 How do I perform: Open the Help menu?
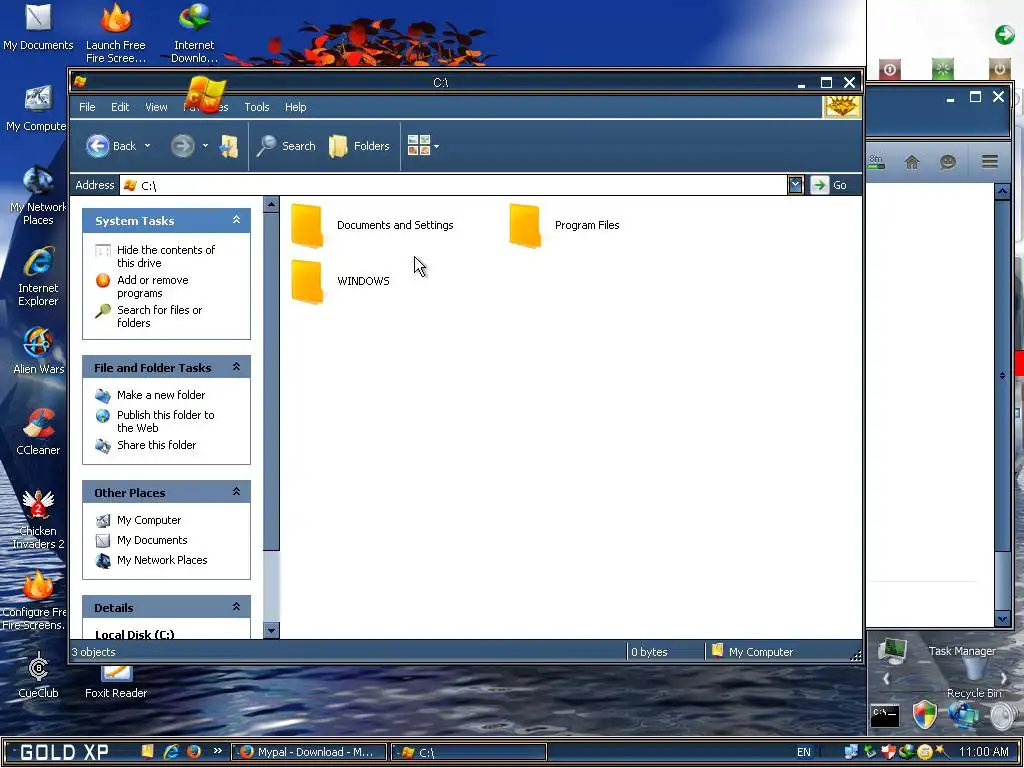295,107
